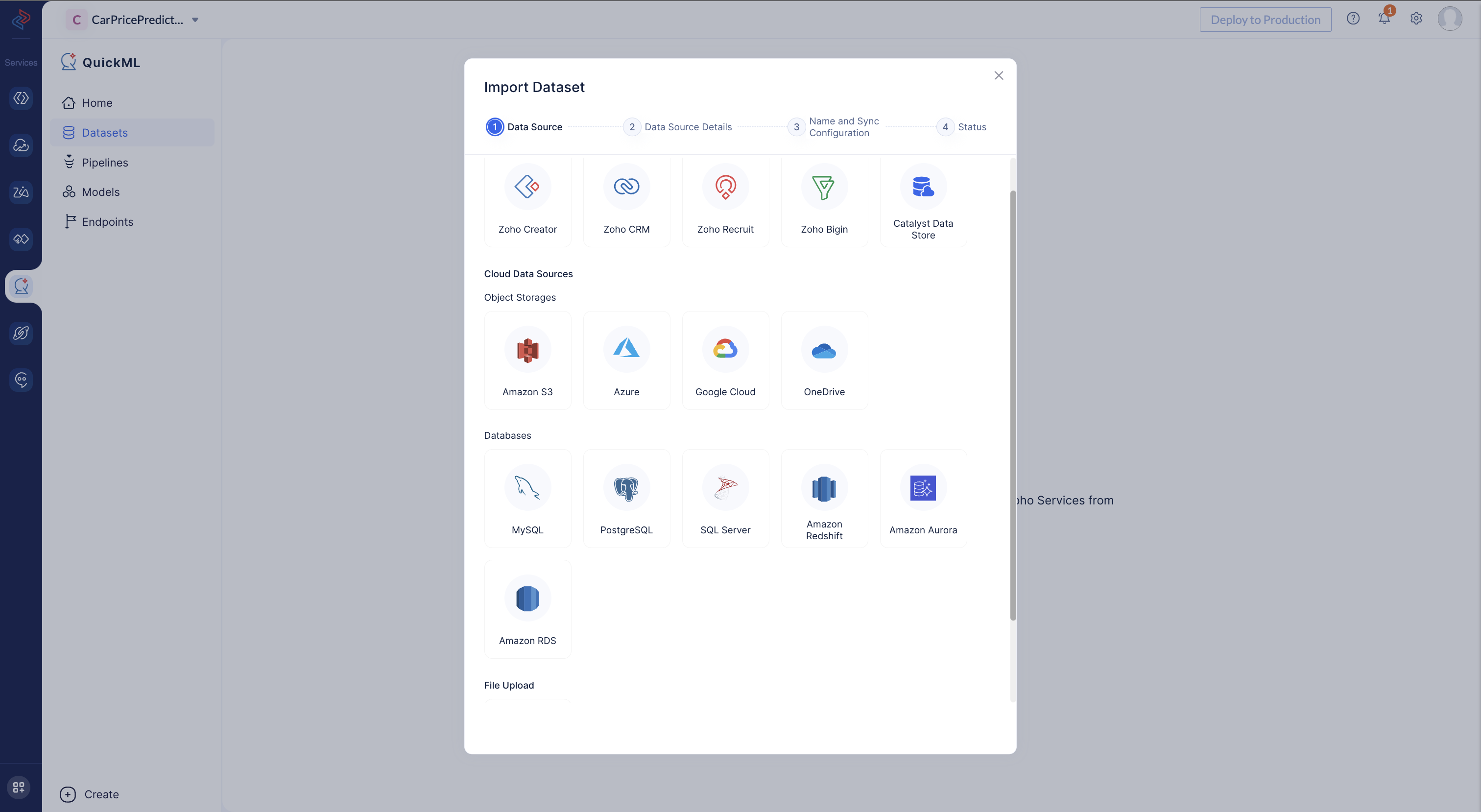Choose Amazon RDS database source

point(527,609)
